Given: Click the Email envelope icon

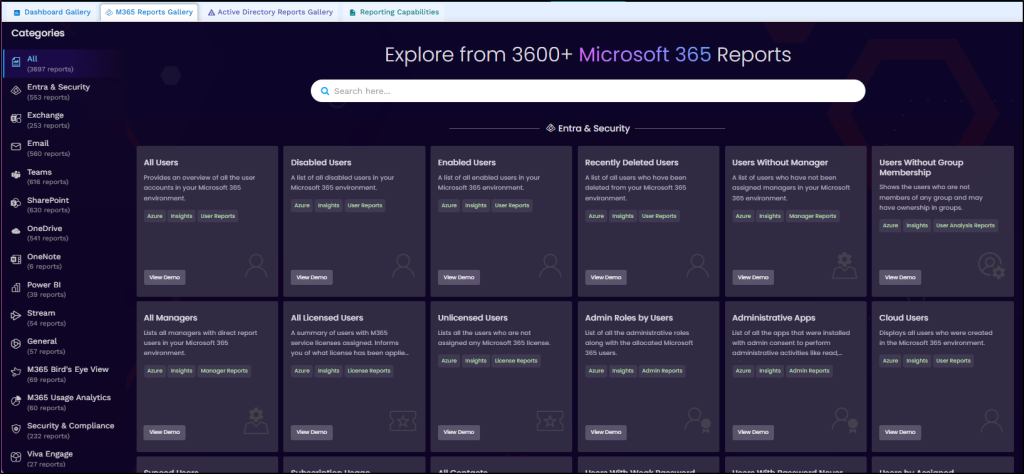Looking at the screenshot, I should [16, 148].
